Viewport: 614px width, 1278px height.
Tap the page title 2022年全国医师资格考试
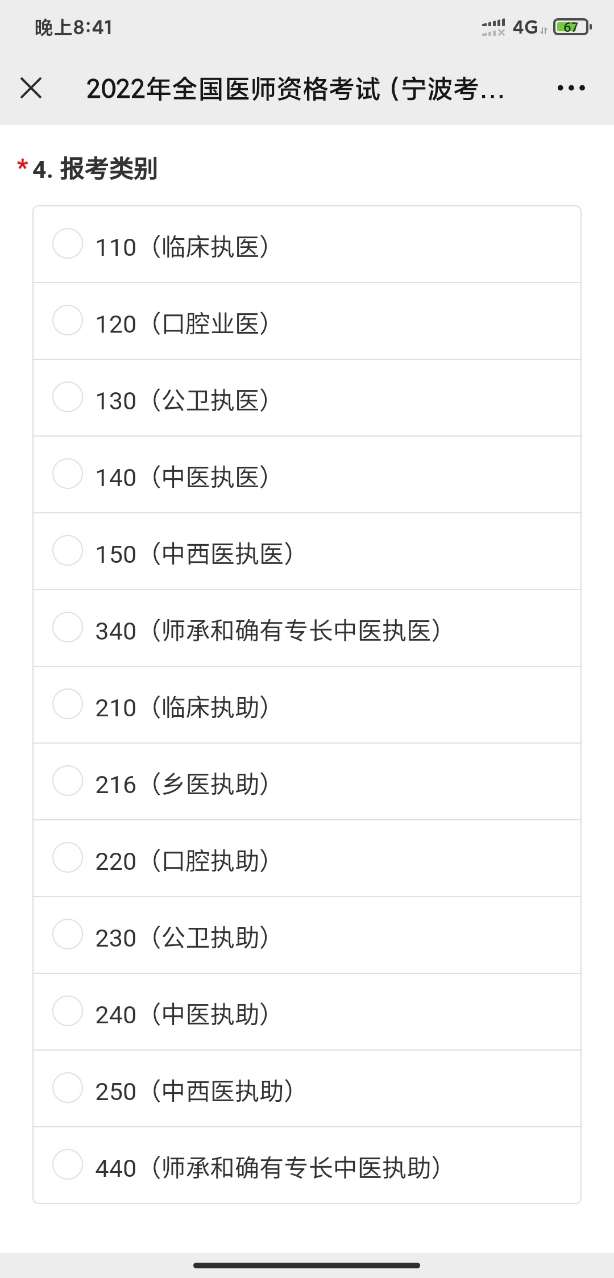295,89
